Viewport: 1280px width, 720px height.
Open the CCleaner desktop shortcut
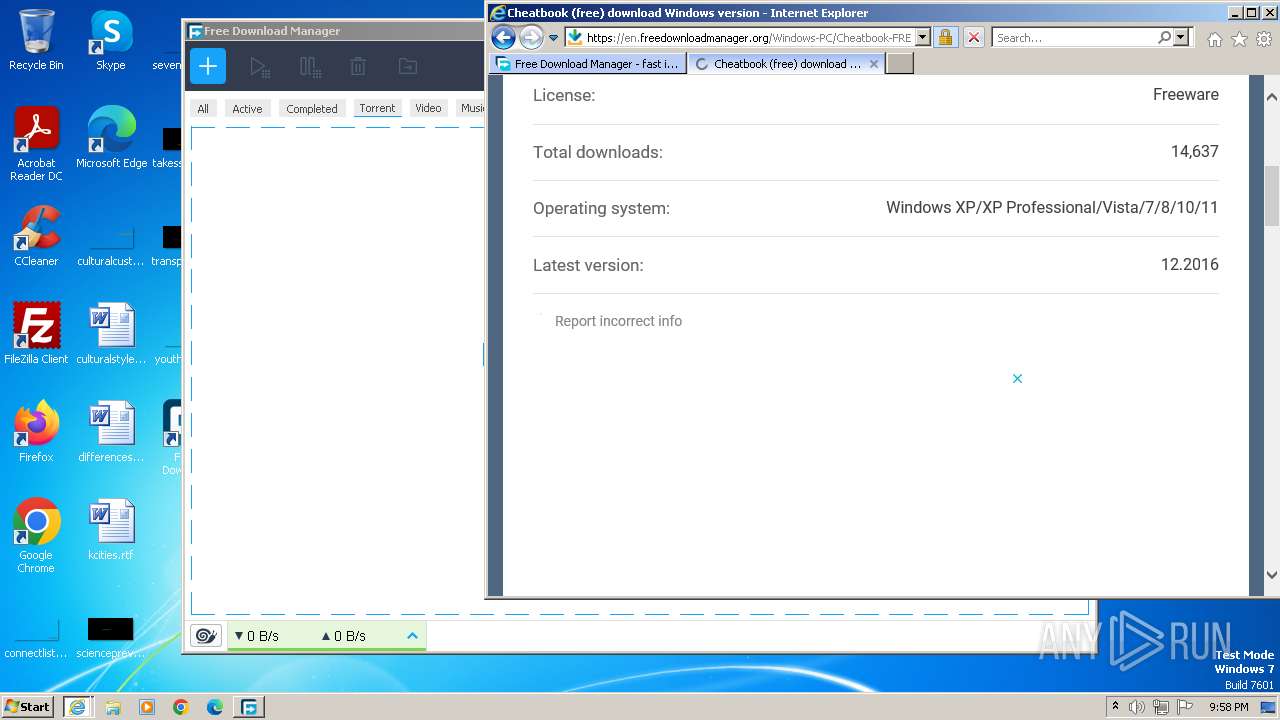(36, 236)
